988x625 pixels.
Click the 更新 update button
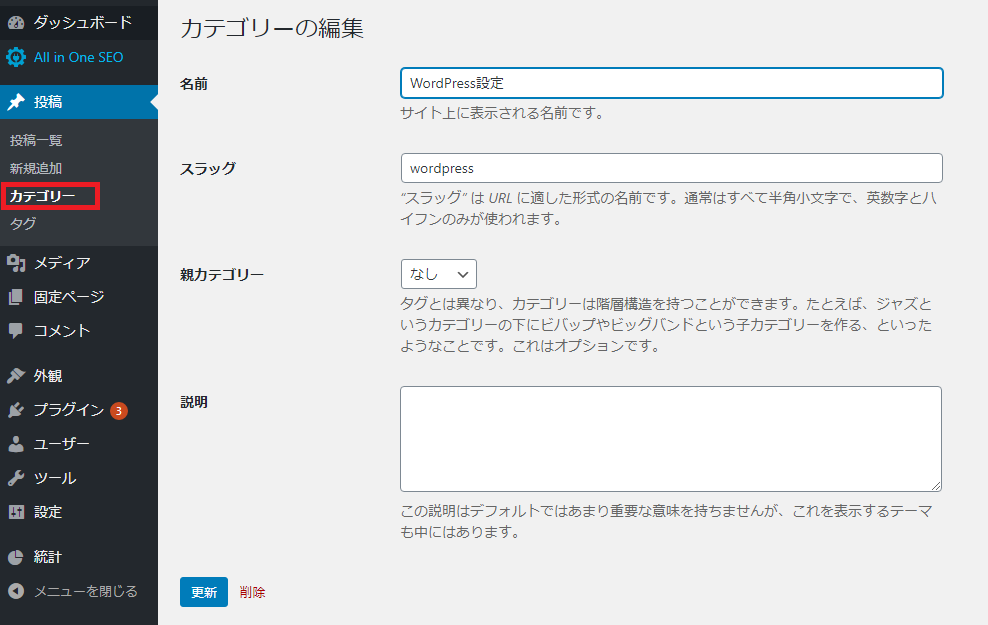point(204,592)
